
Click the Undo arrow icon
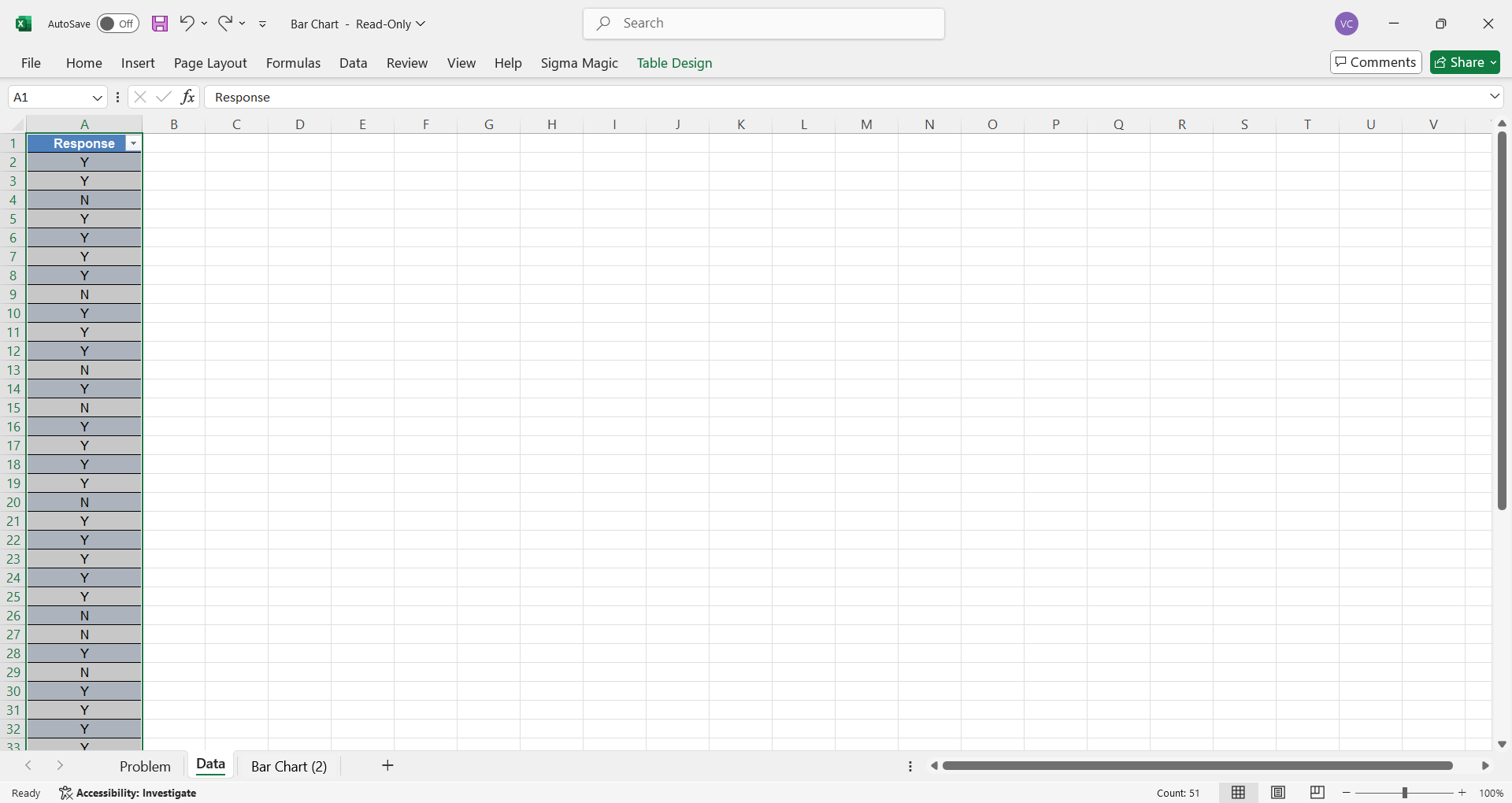[187, 23]
